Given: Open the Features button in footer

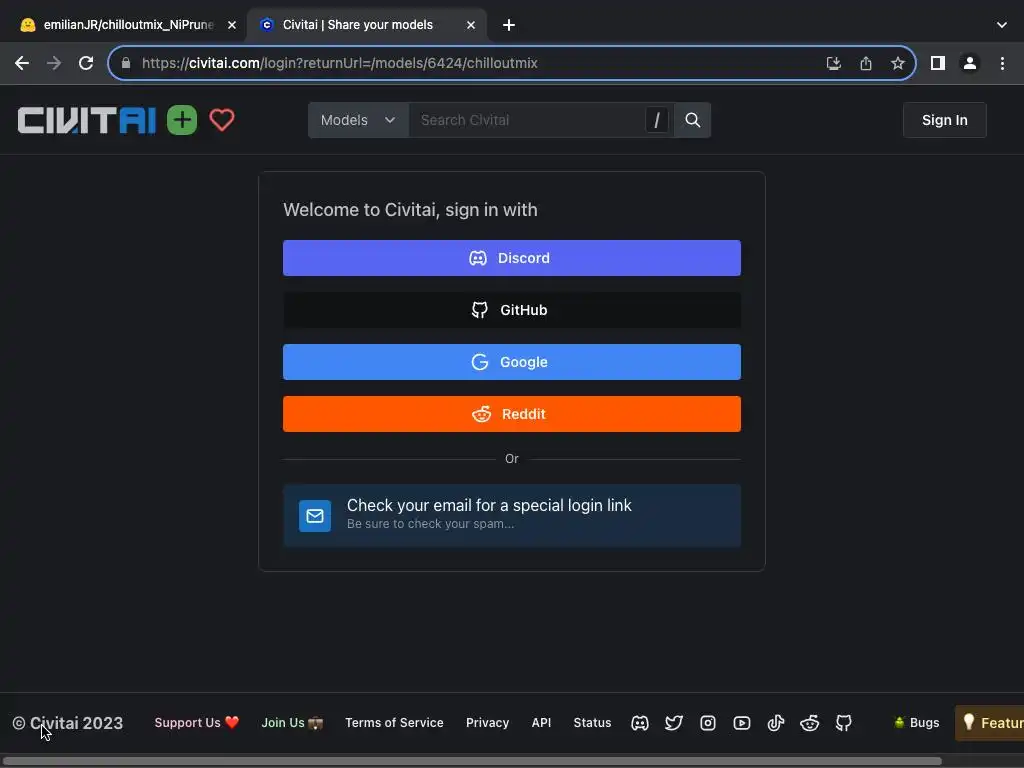Looking at the screenshot, I should coord(990,723).
